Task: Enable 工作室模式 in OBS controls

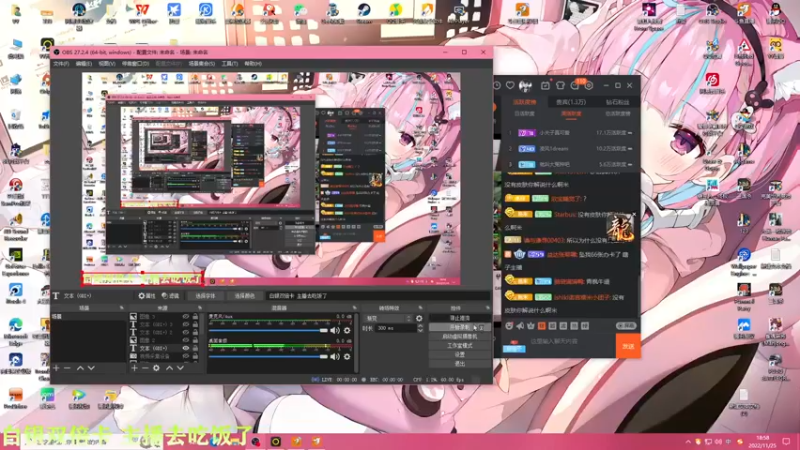Action: pos(460,345)
